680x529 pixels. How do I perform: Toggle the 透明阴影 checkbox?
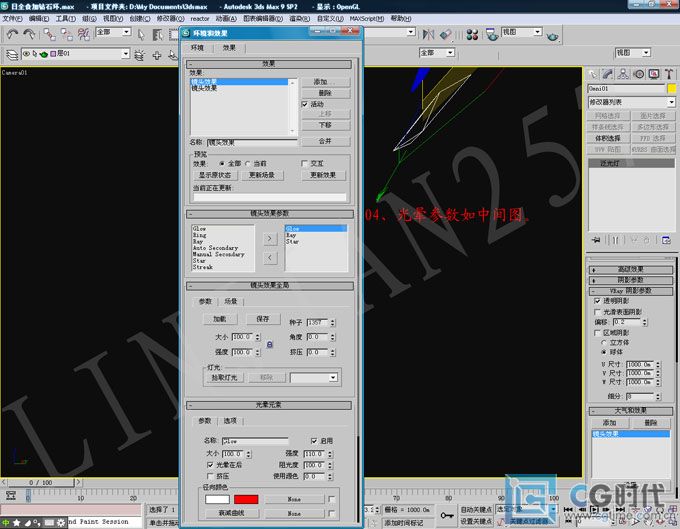tap(597, 300)
